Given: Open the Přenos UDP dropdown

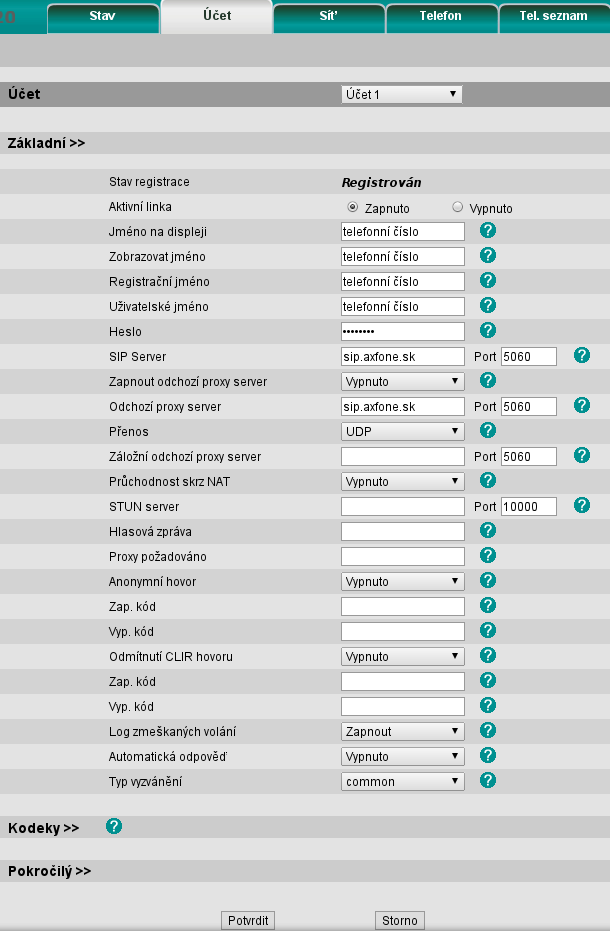Looking at the screenshot, I should coord(403,431).
